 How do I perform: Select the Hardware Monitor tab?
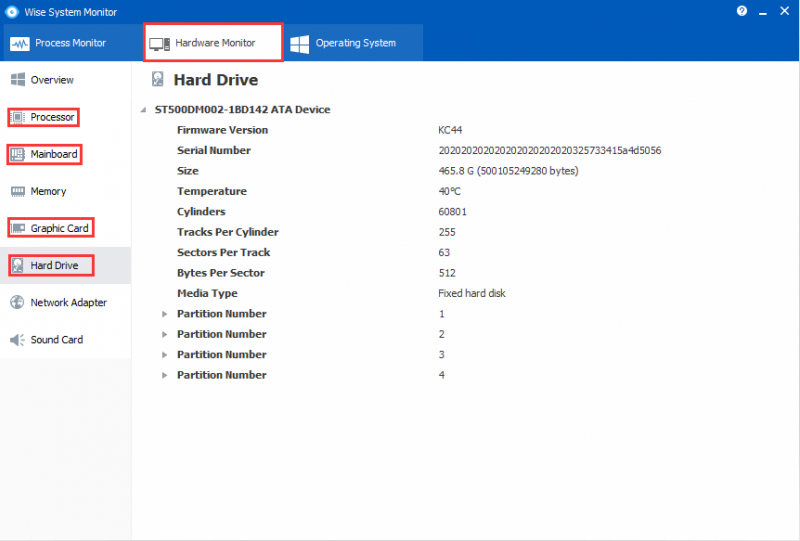tap(213, 43)
